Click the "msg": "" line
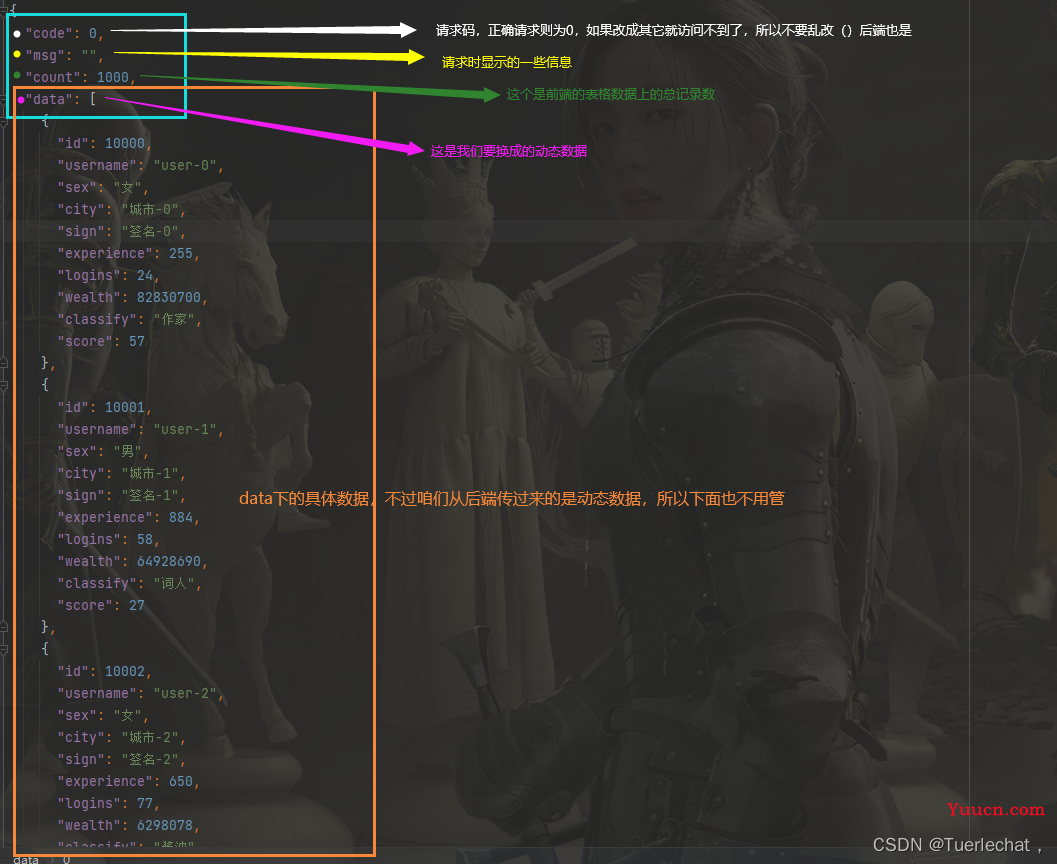1057x864 pixels. 64,55
